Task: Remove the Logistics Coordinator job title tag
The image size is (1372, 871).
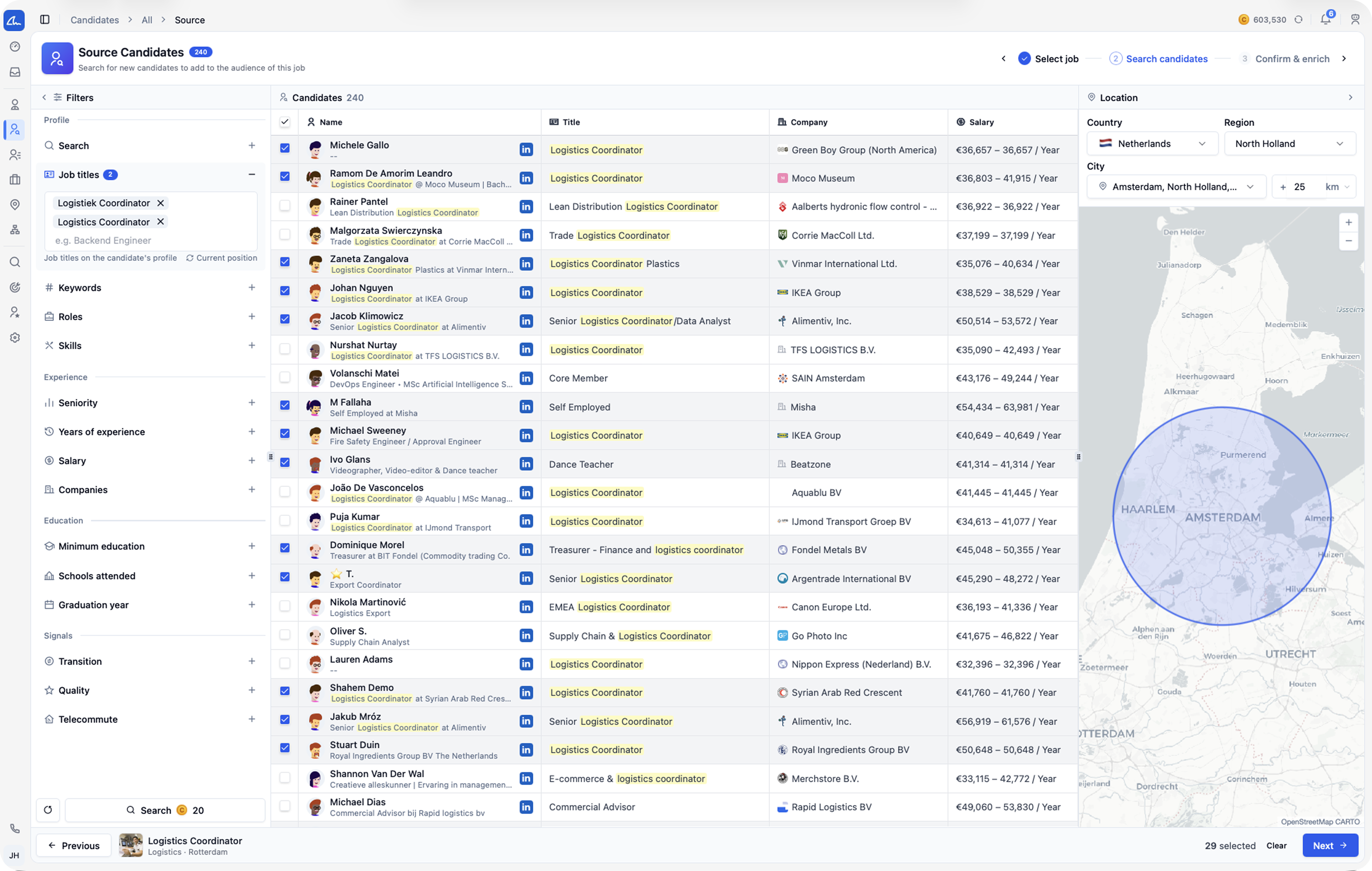Action: [x=161, y=222]
